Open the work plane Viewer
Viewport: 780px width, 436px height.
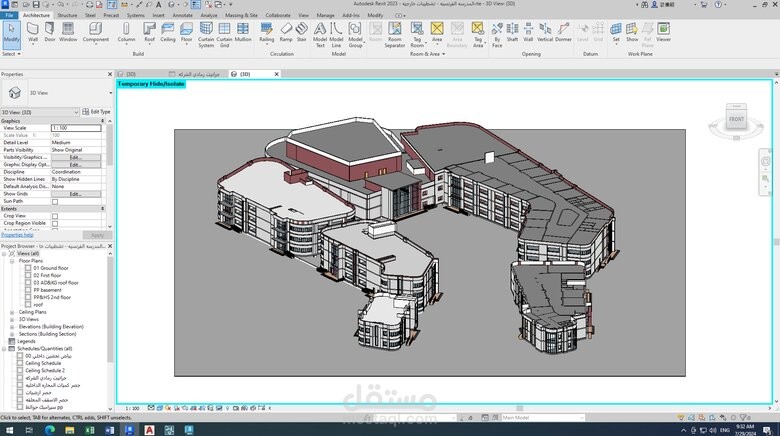(x=663, y=32)
